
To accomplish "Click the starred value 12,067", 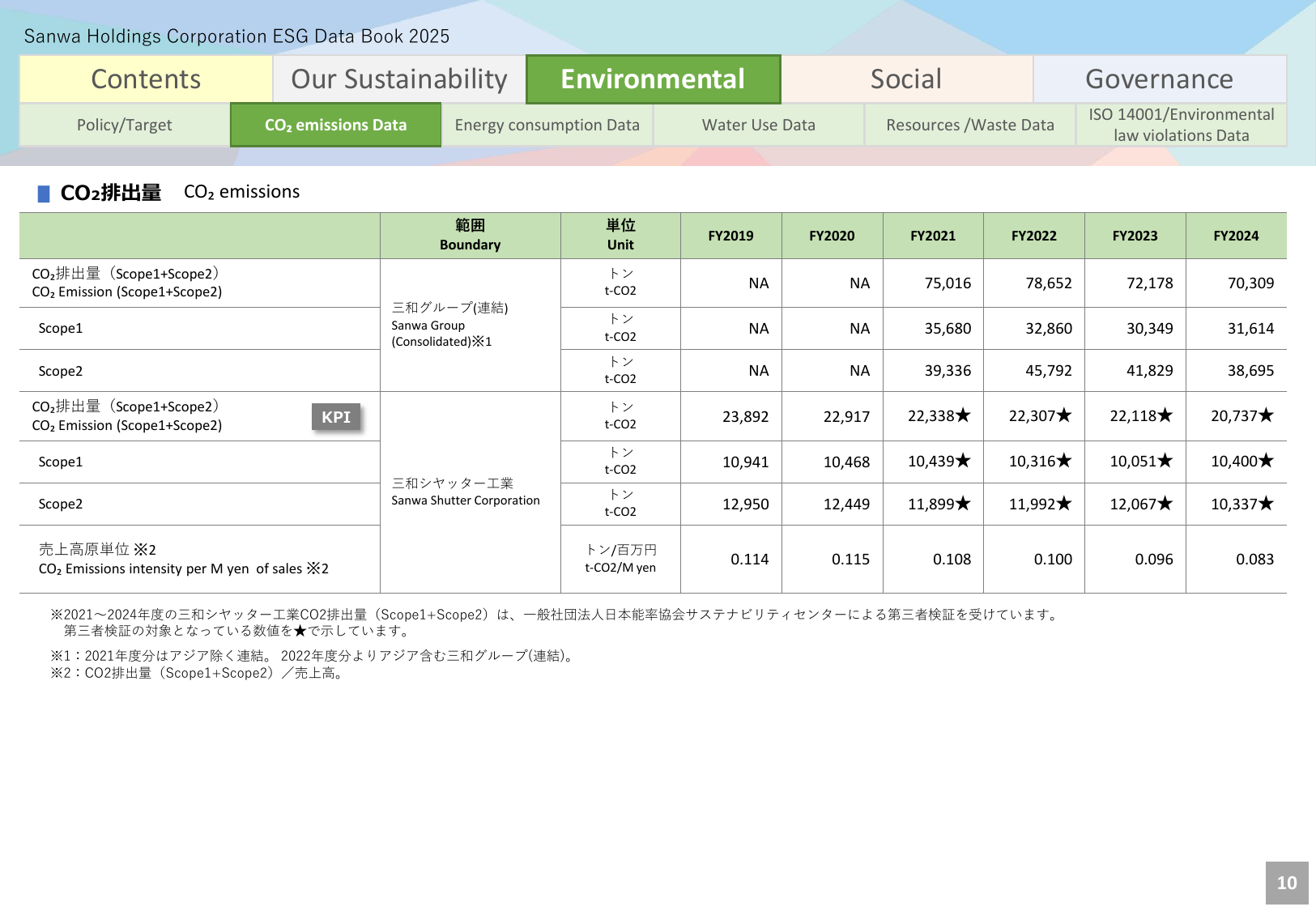I will 1141,504.
